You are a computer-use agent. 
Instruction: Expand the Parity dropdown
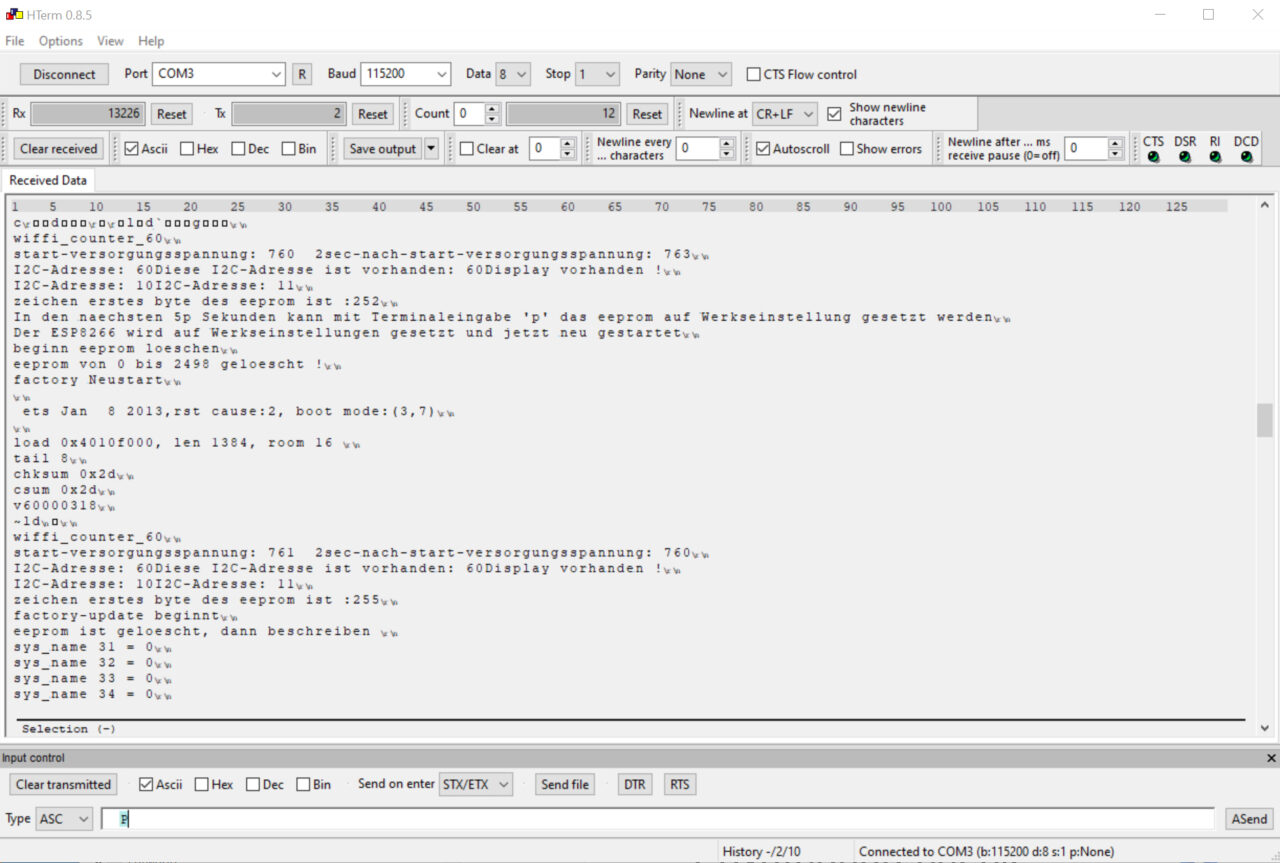[700, 74]
